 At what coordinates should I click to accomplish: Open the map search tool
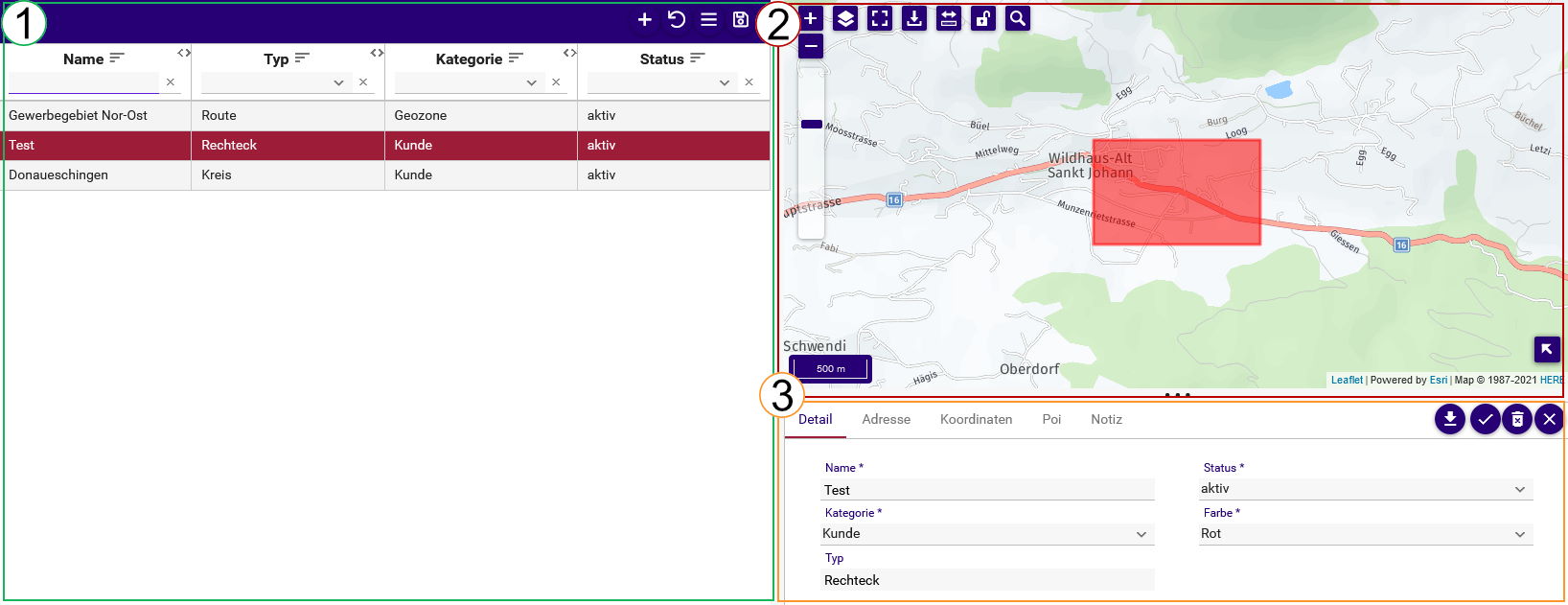coord(1018,18)
